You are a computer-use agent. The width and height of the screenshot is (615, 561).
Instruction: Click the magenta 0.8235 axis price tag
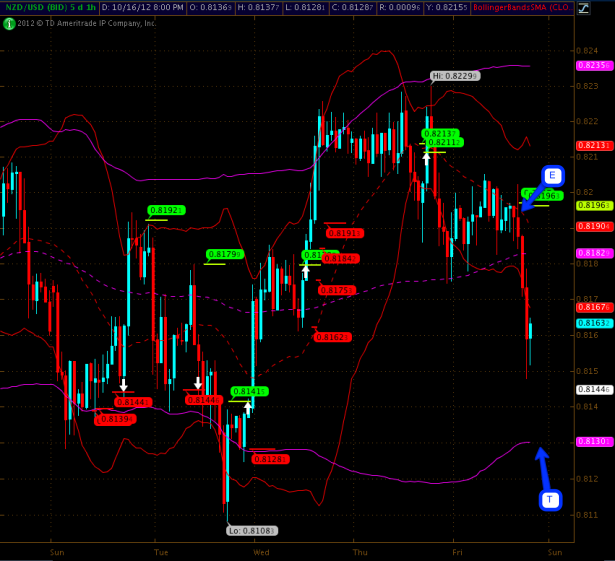[593, 64]
